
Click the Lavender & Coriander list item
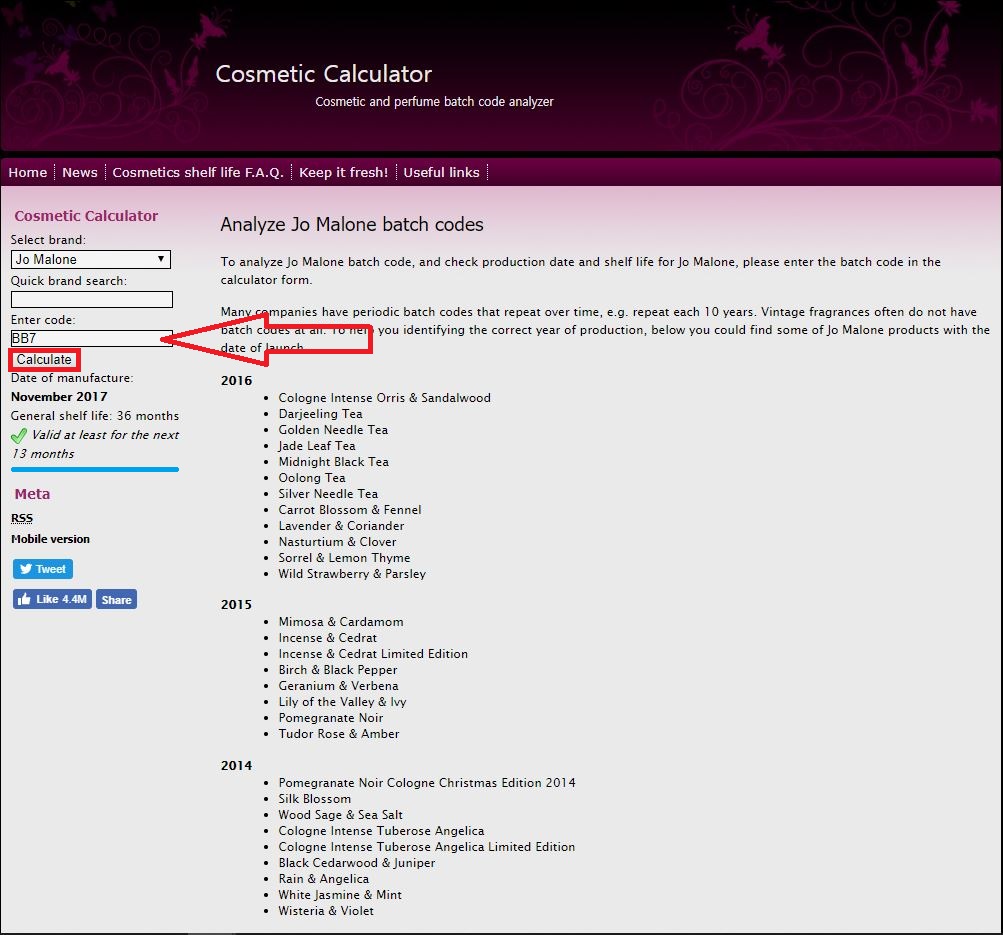(x=341, y=526)
